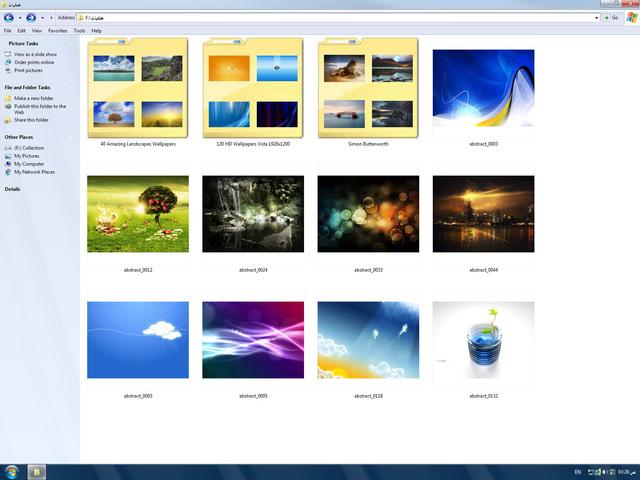640x480 pixels.
Task: Open My Pictures in Other Places
Action: [x=27, y=156]
